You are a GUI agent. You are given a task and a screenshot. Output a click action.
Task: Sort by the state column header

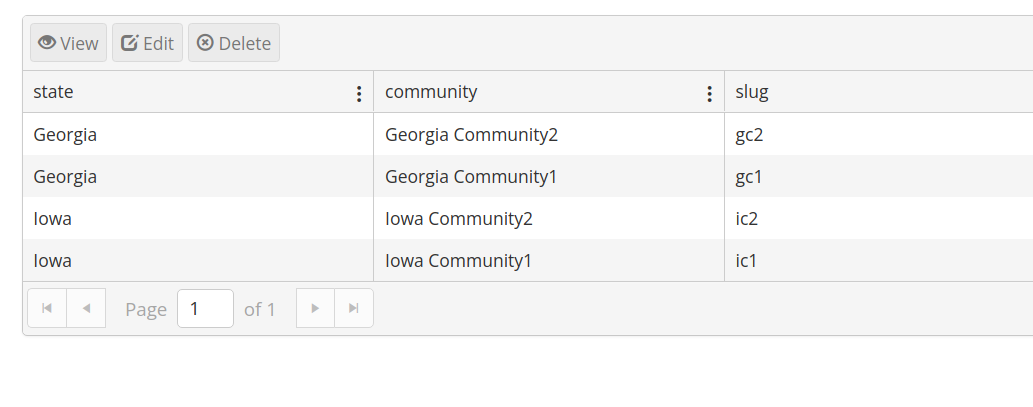[53, 92]
